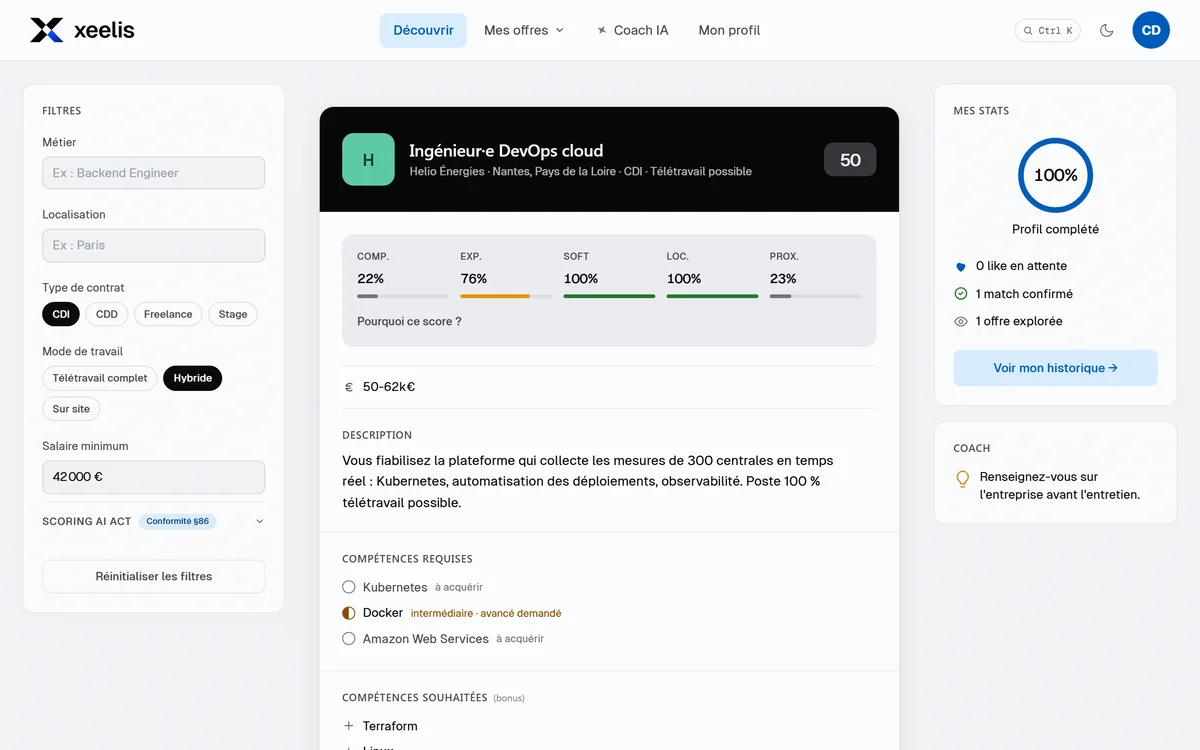Screen dimensions: 1200x750
Task: Click the Salaire minimum field
Action: click(154, 477)
